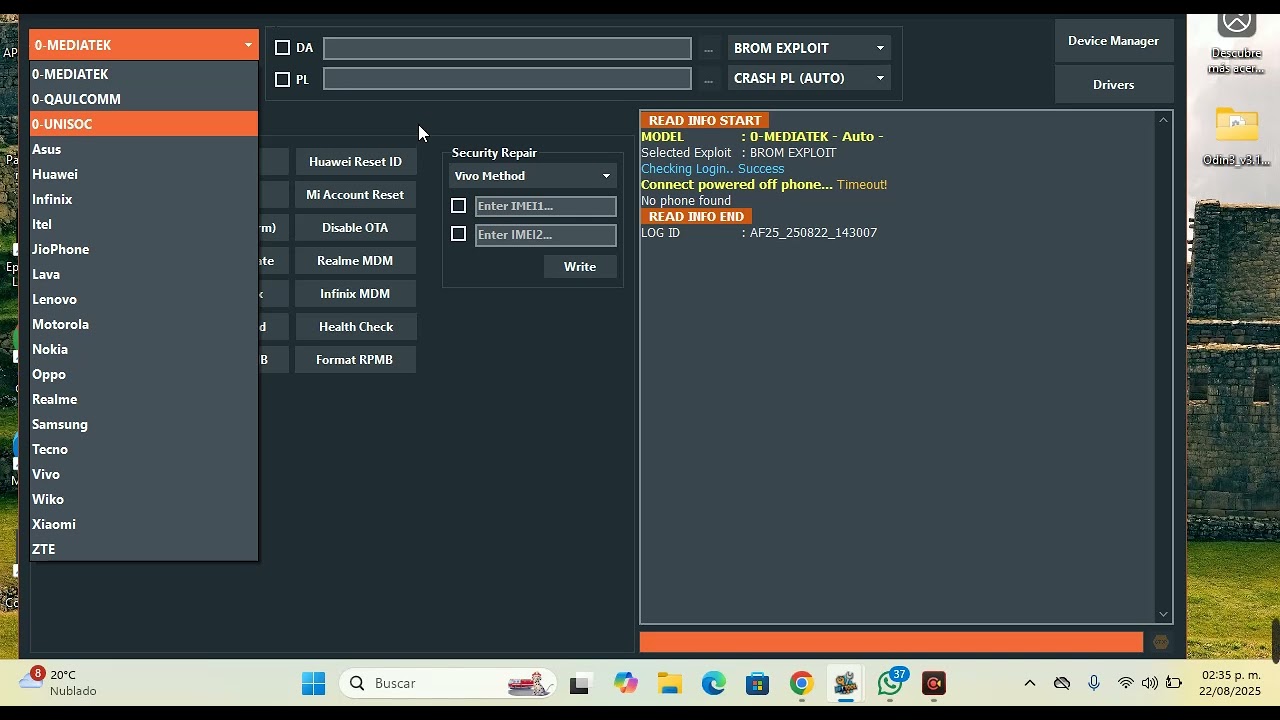
Task: Click the DA file path field
Action: point(507,48)
